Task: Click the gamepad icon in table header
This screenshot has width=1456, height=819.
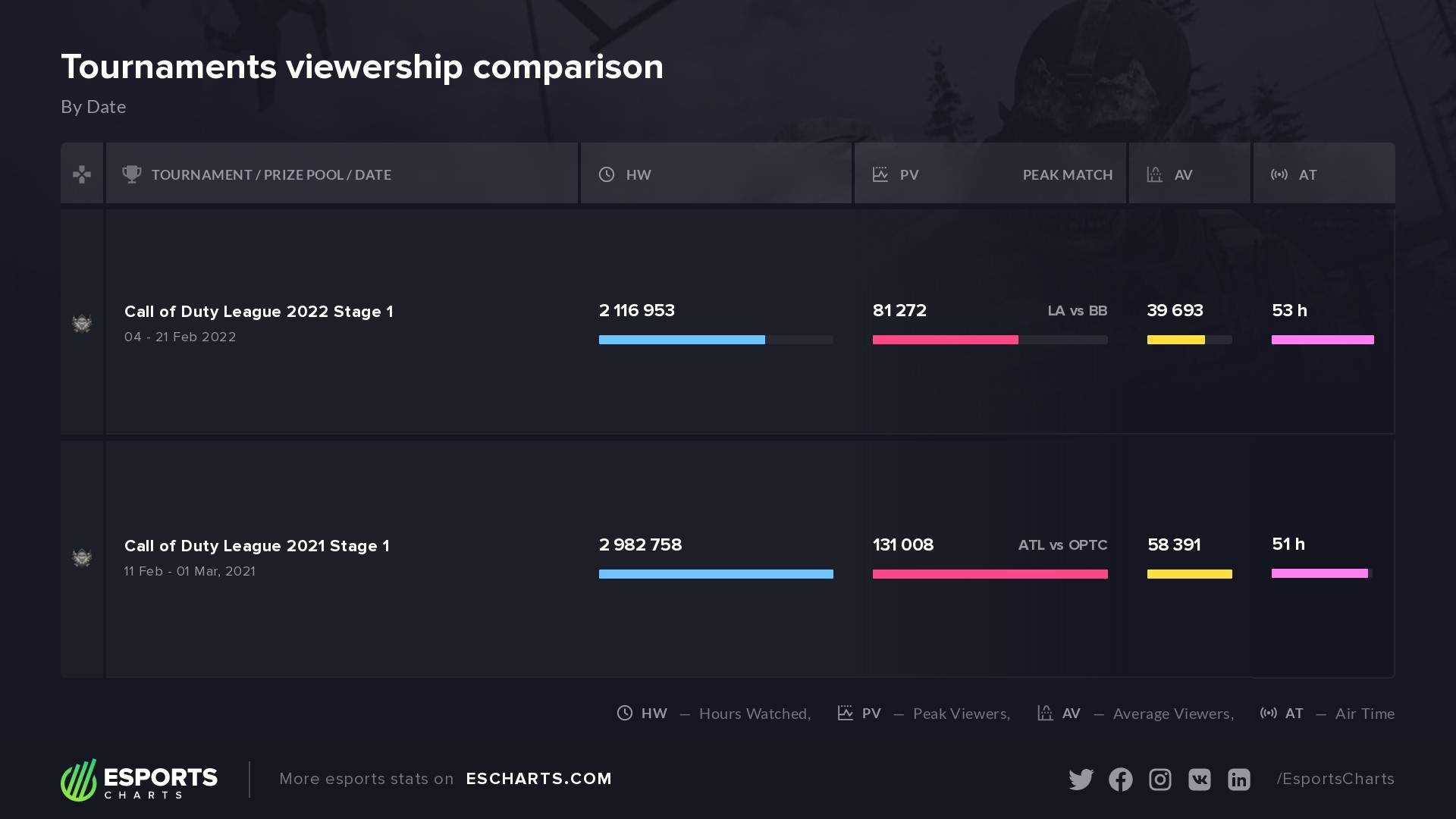Action: coord(82,174)
